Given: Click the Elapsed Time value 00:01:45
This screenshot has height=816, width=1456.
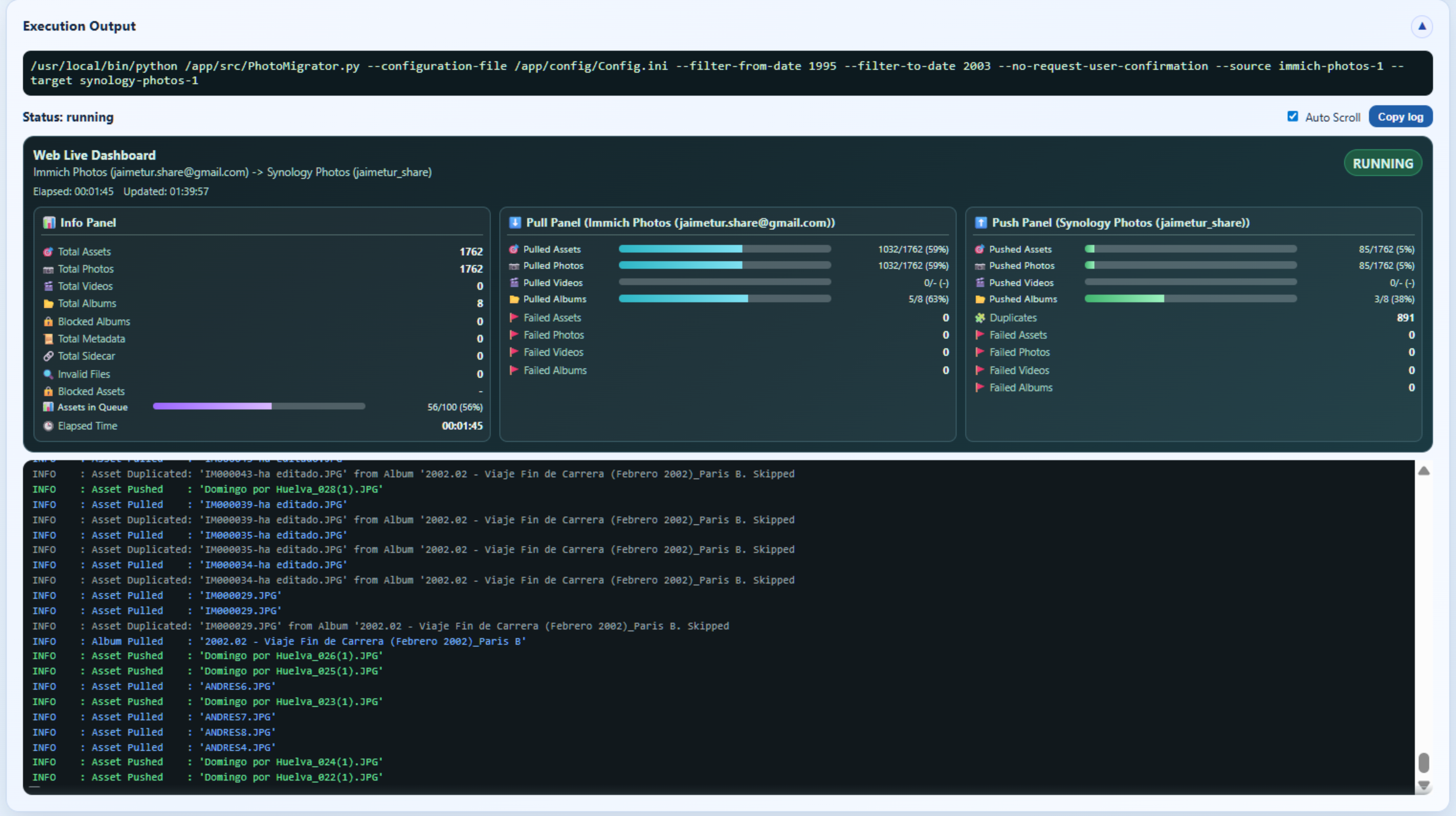Looking at the screenshot, I should [x=462, y=426].
